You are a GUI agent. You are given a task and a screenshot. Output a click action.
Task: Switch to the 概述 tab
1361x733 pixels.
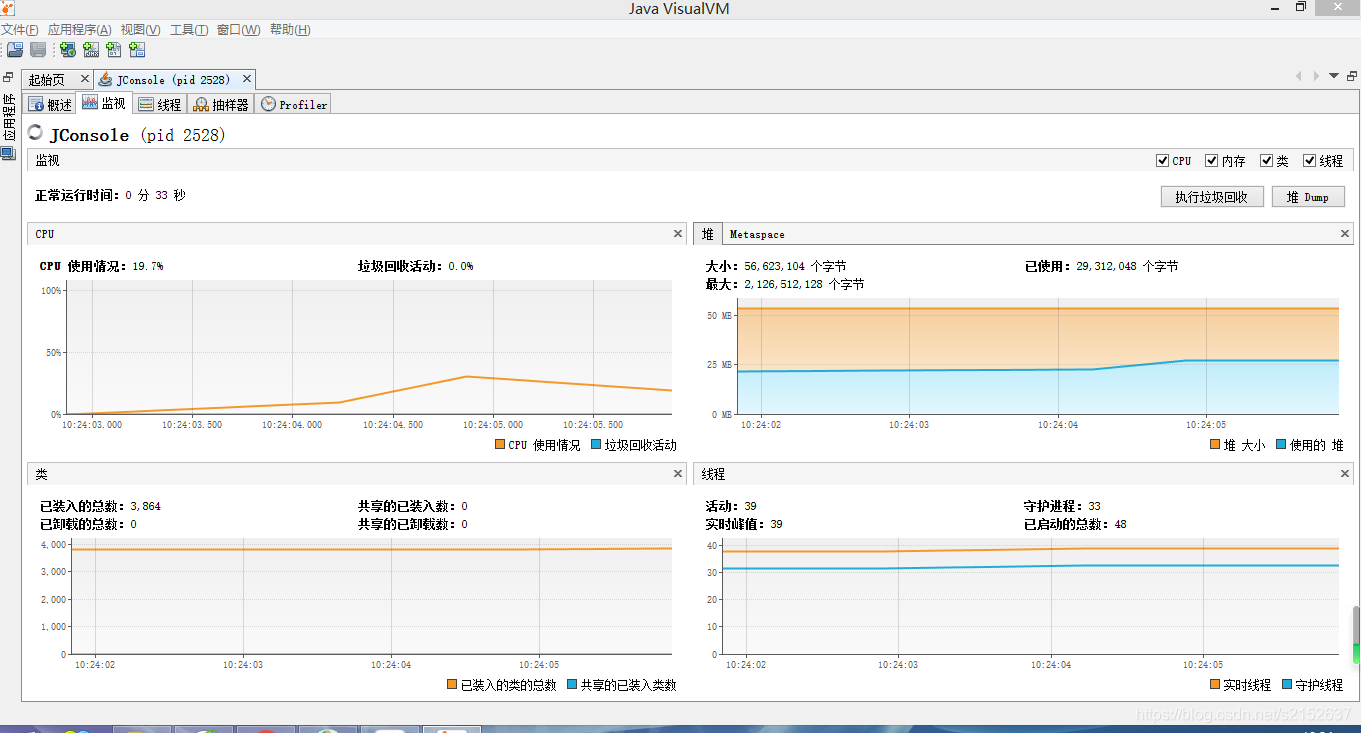click(50, 104)
